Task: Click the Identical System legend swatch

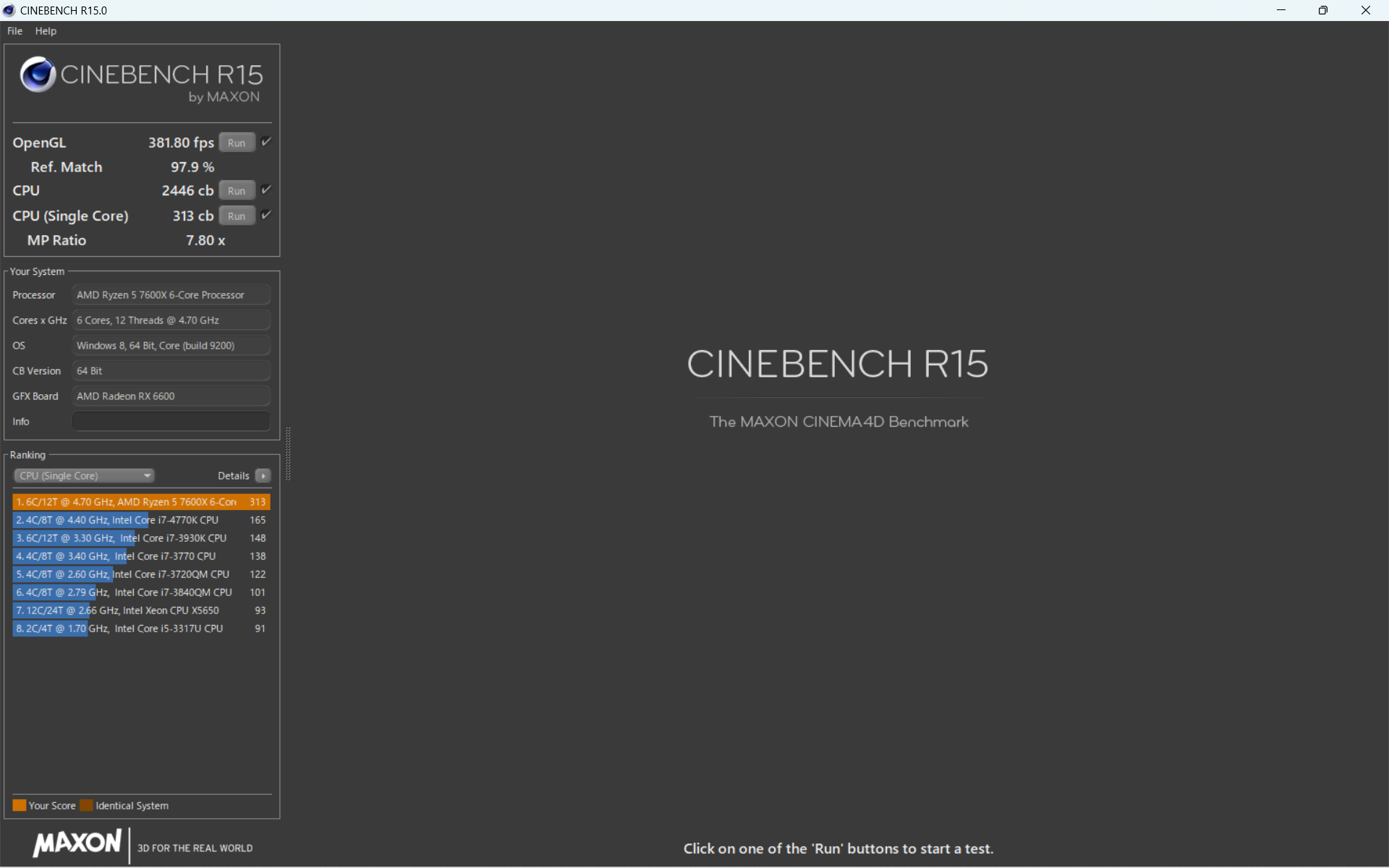Action: tap(87, 806)
